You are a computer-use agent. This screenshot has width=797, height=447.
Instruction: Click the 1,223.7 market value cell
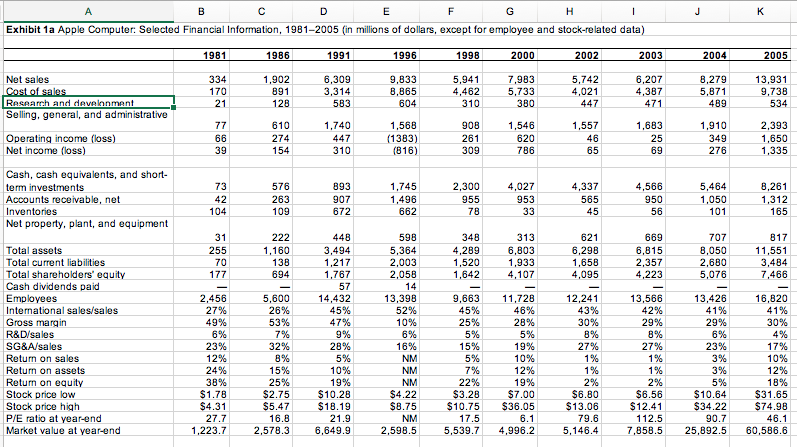click(x=201, y=431)
